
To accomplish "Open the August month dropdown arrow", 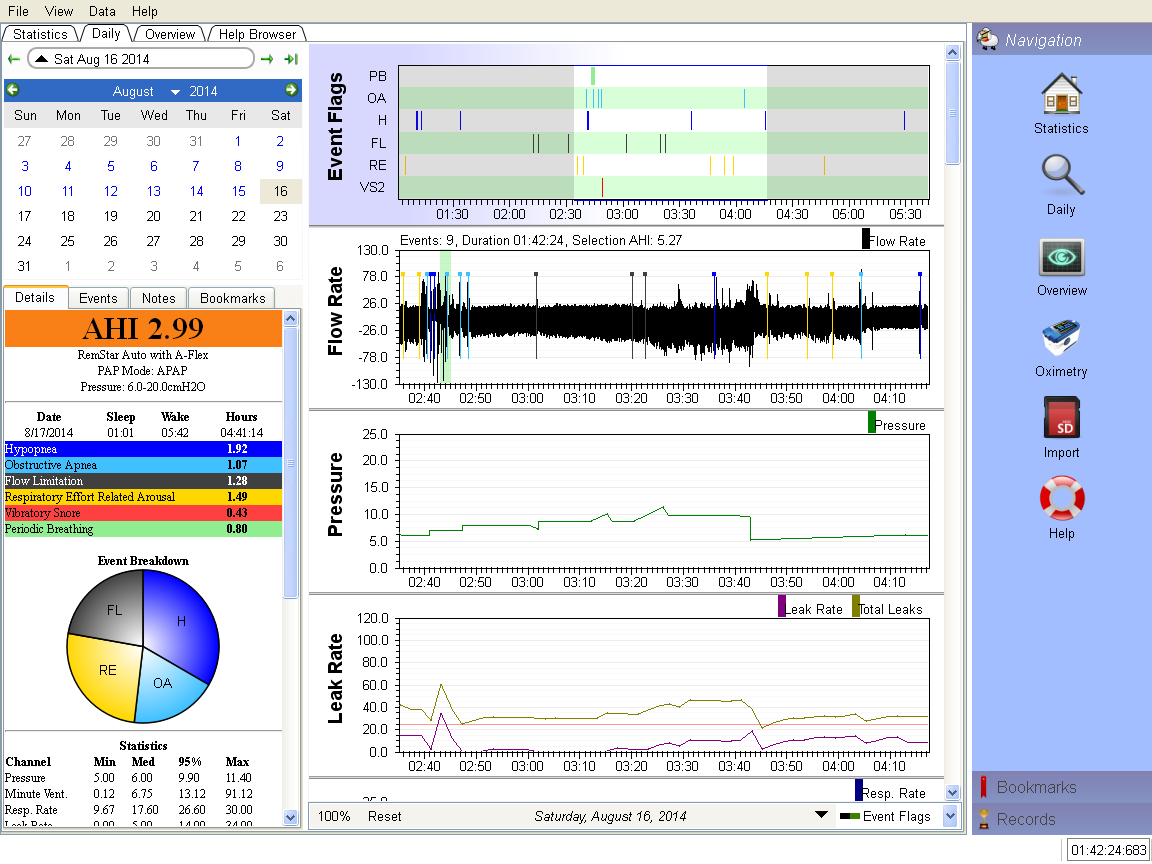I will pyautogui.click(x=175, y=92).
